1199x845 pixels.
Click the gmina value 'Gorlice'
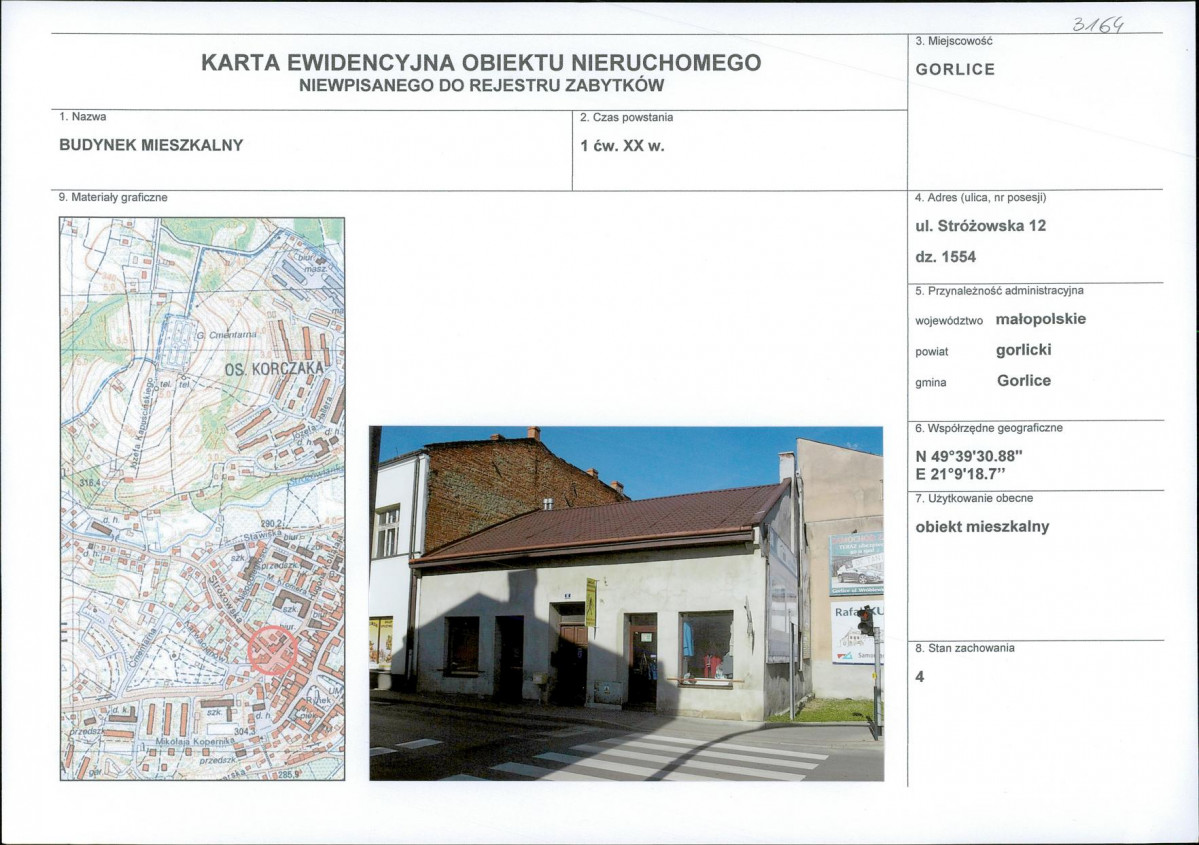coord(1024,381)
